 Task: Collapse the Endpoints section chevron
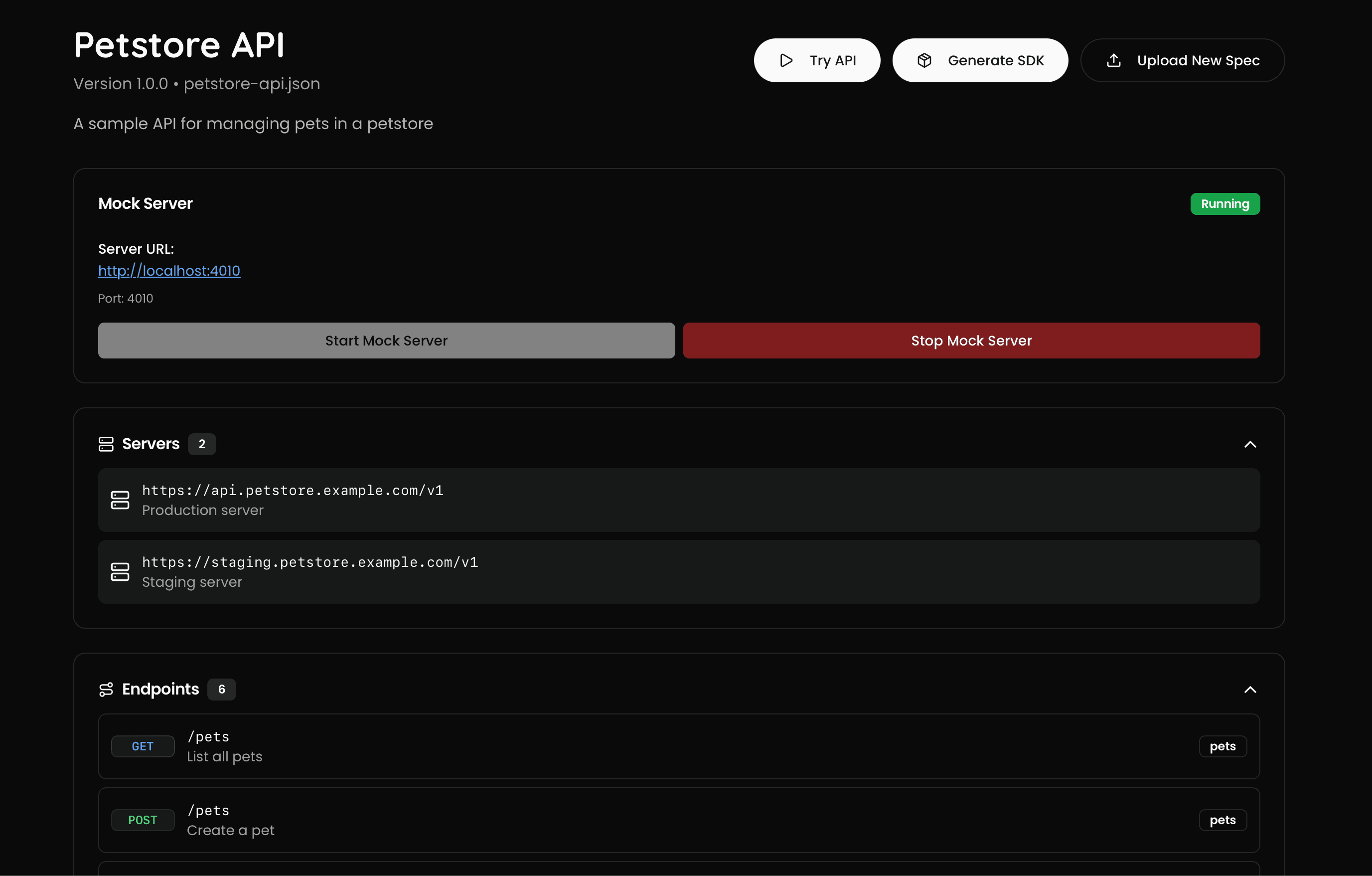point(1249,689)
